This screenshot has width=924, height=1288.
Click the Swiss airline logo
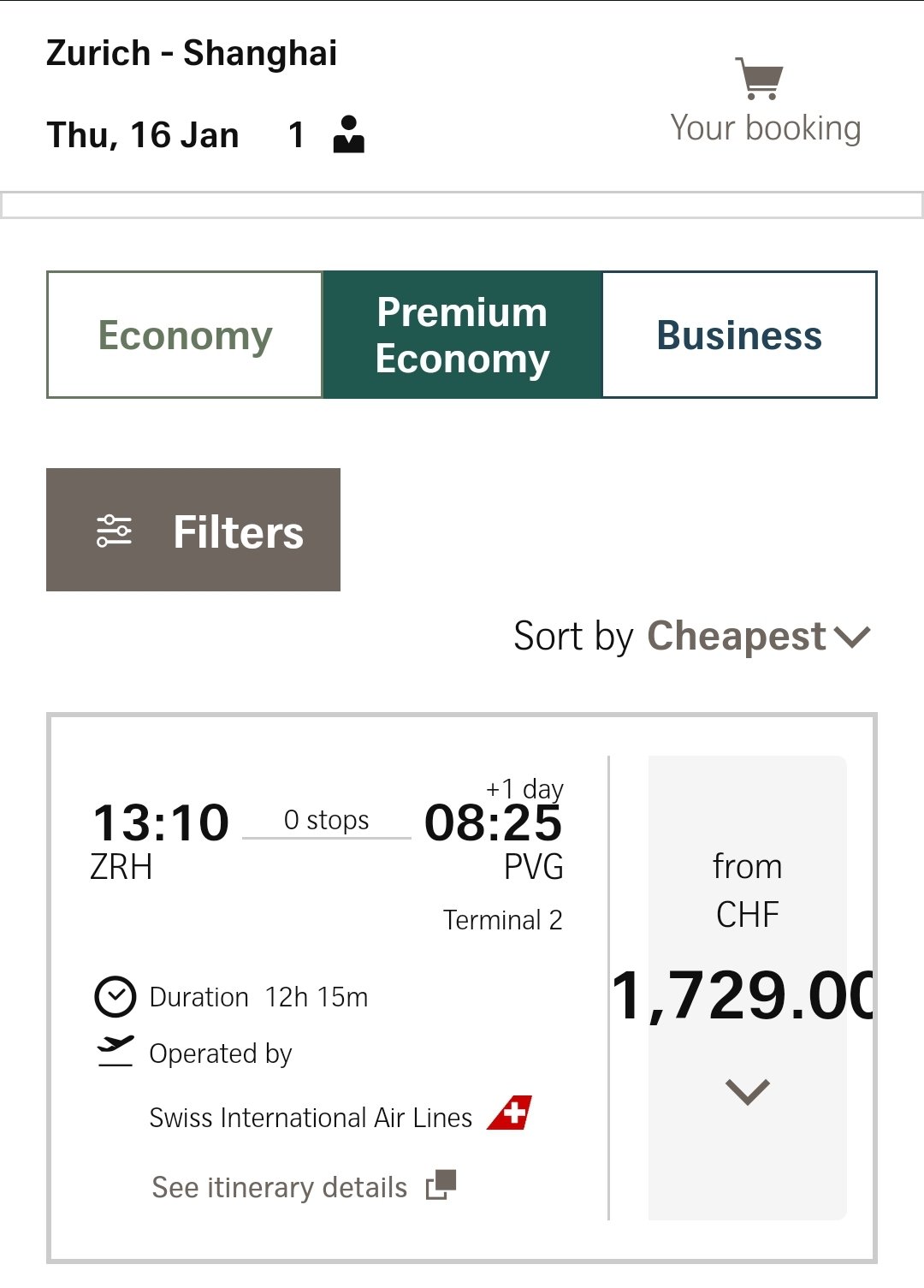pos(510,1113)
